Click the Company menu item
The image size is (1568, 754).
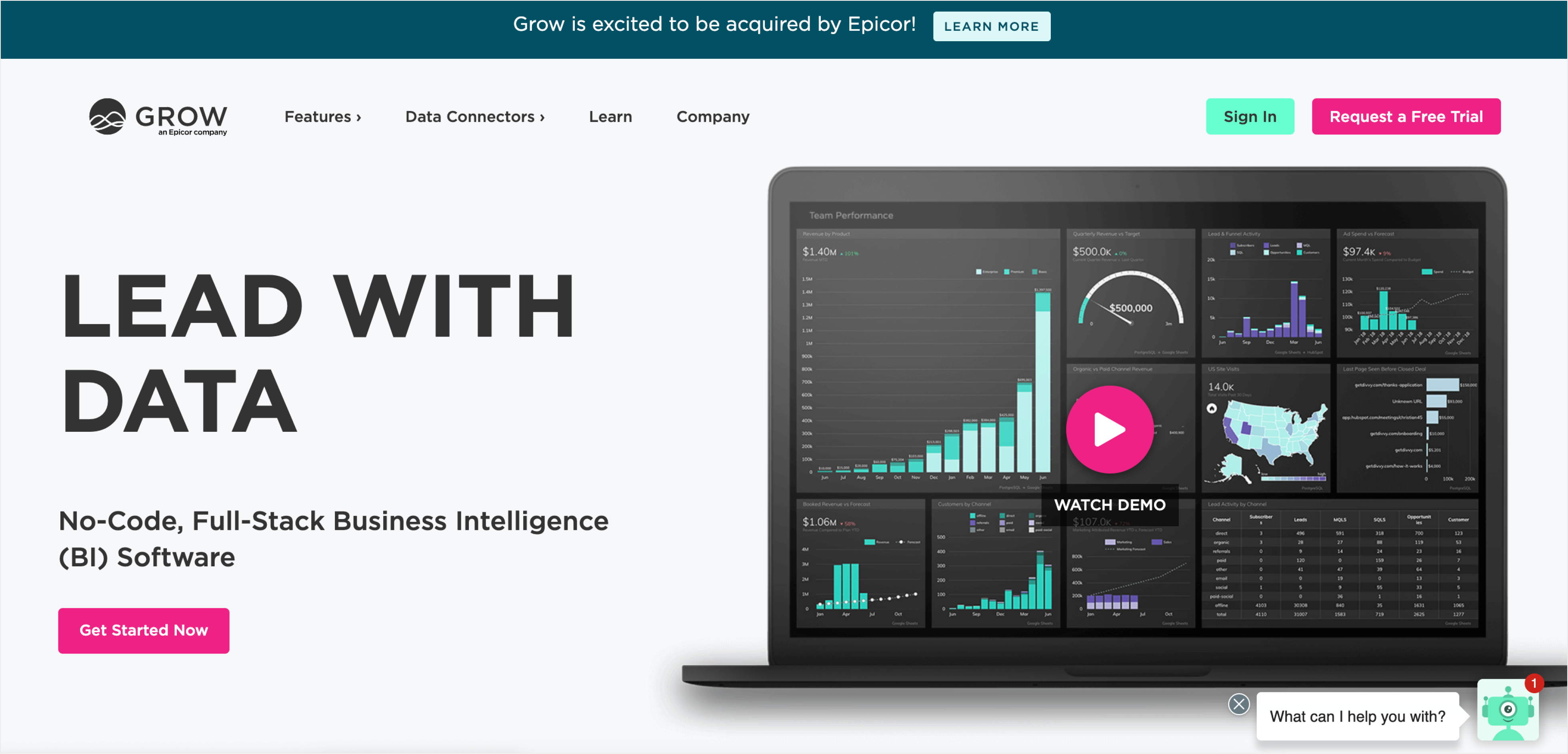tap(714, 117)
